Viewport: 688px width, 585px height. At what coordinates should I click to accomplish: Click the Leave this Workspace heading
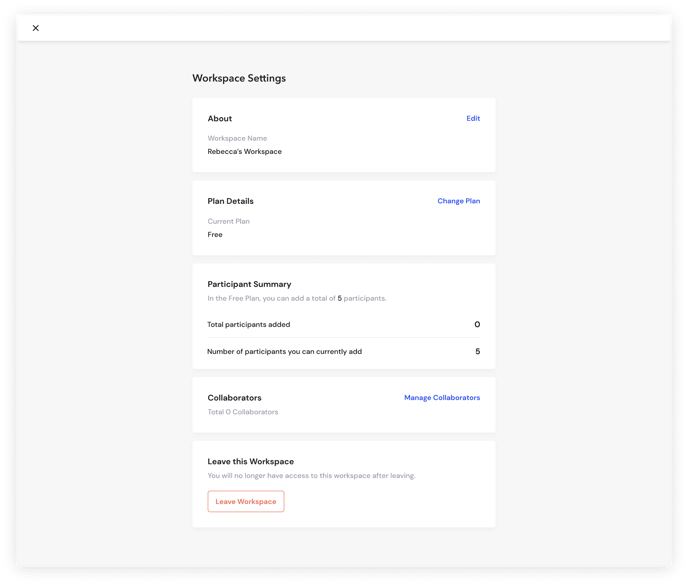(x=251, y=462)
